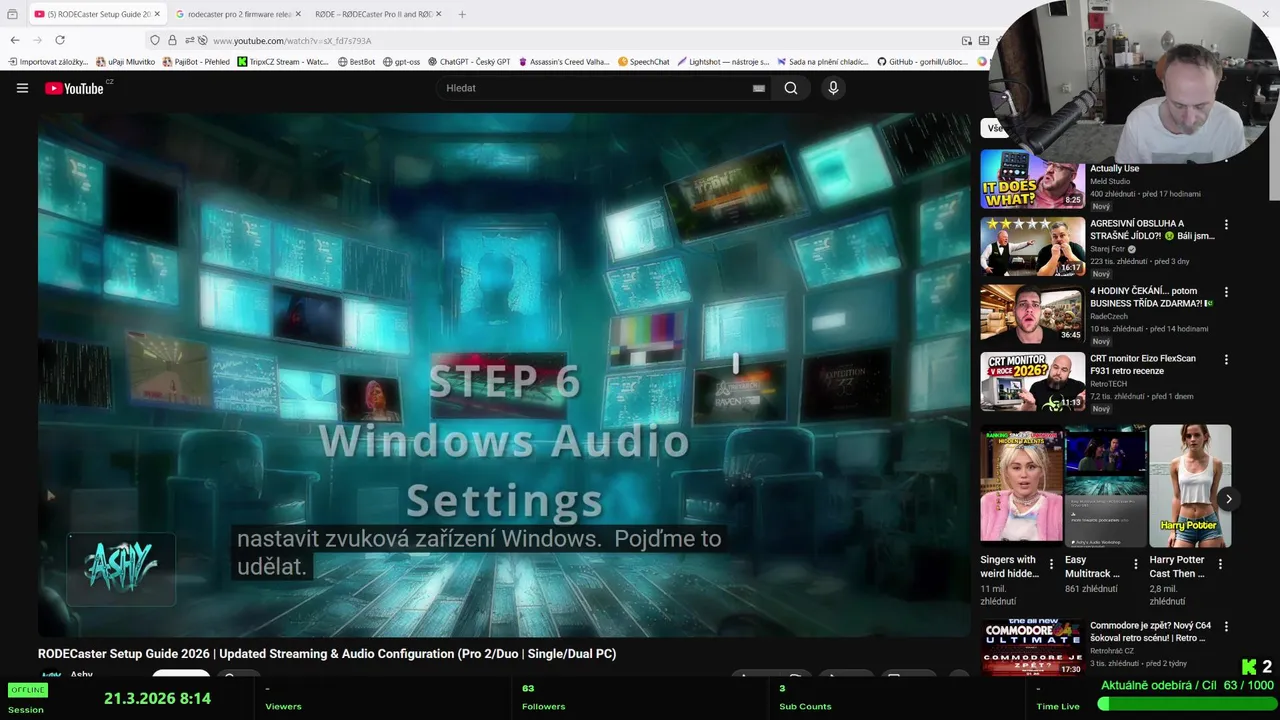Start voice search with the microphone icon

[833, 88]
